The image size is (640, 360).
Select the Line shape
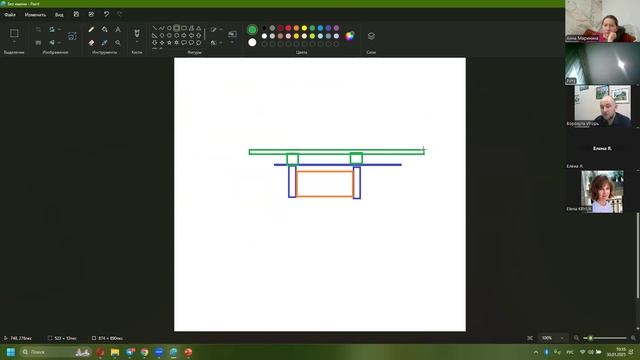point(155,28)
